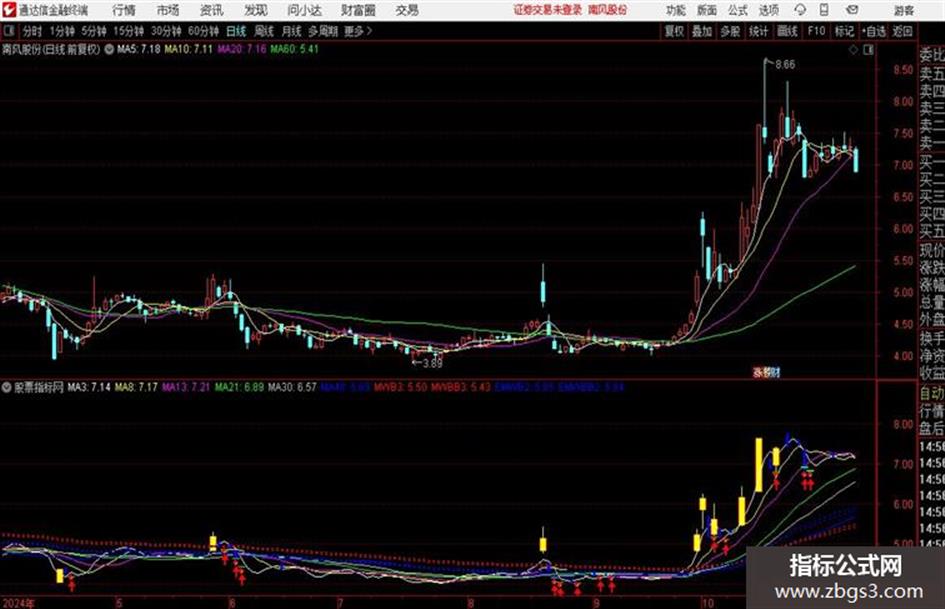Switch to the 15分钟 period tab
Screen dimensions: 945x609
tap(129, 31)
